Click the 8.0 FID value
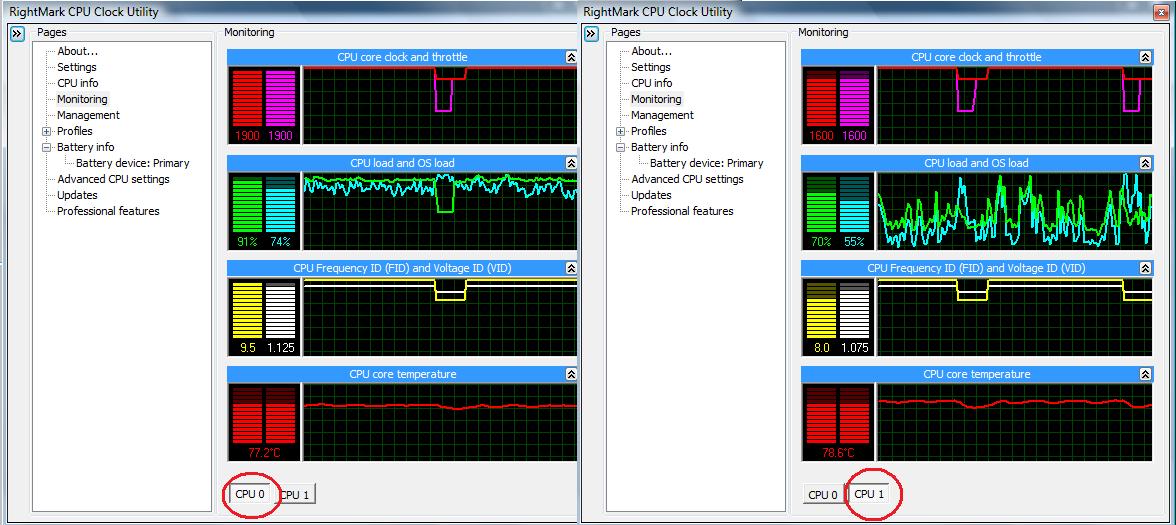The height and width of the screenshot is (525, 1176). 820,348
